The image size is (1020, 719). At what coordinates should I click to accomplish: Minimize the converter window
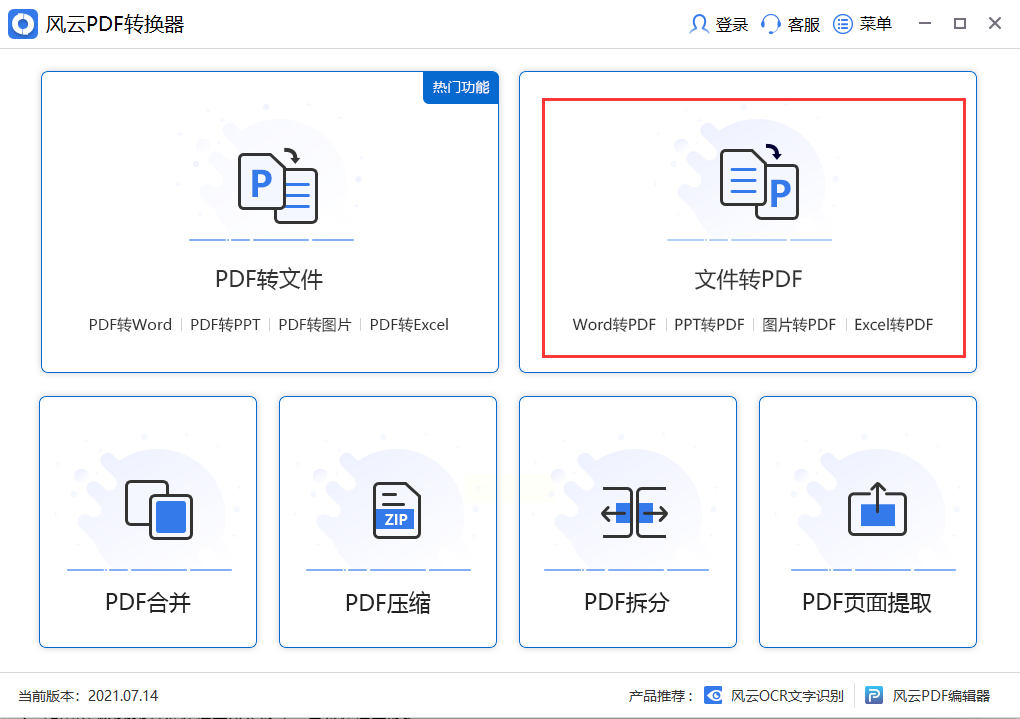click(925, 23)
